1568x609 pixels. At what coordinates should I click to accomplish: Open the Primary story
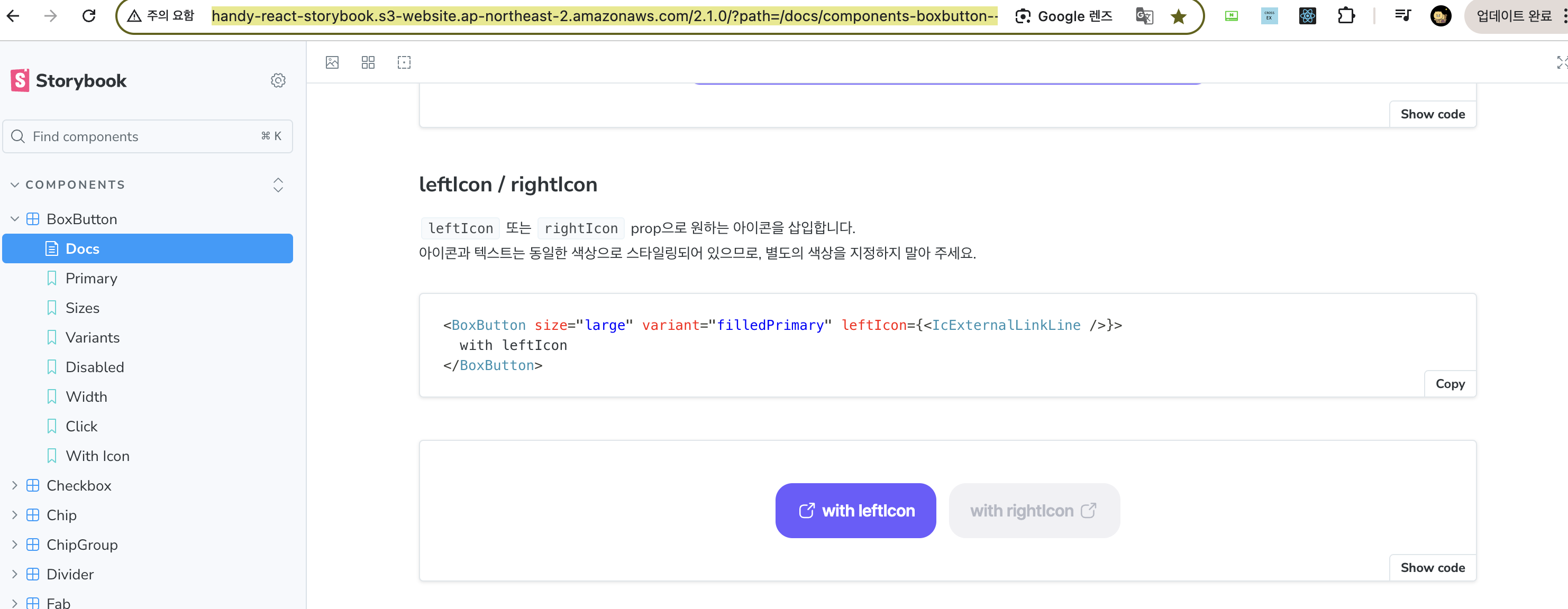tap(92, 278)
